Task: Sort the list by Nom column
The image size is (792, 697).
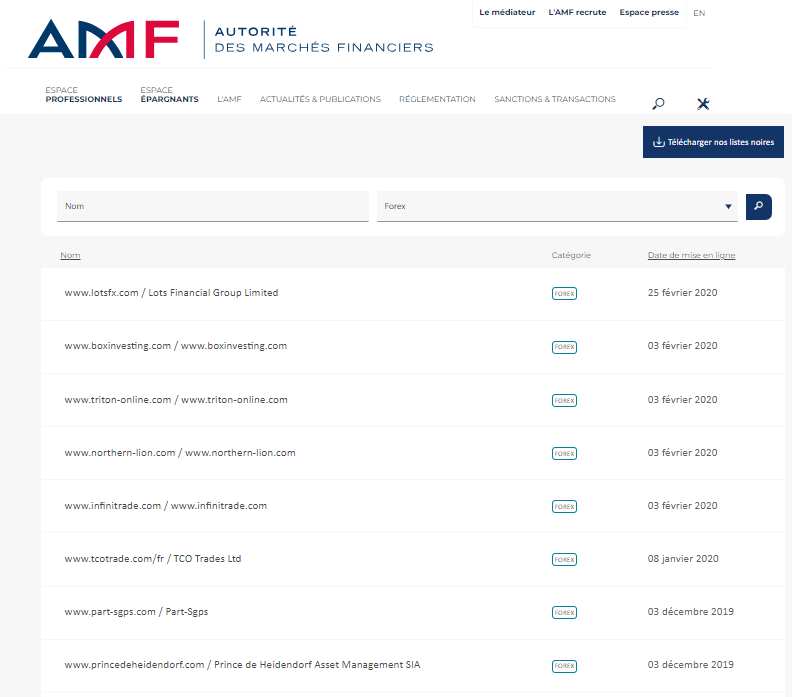Action: tap(70, 255)
